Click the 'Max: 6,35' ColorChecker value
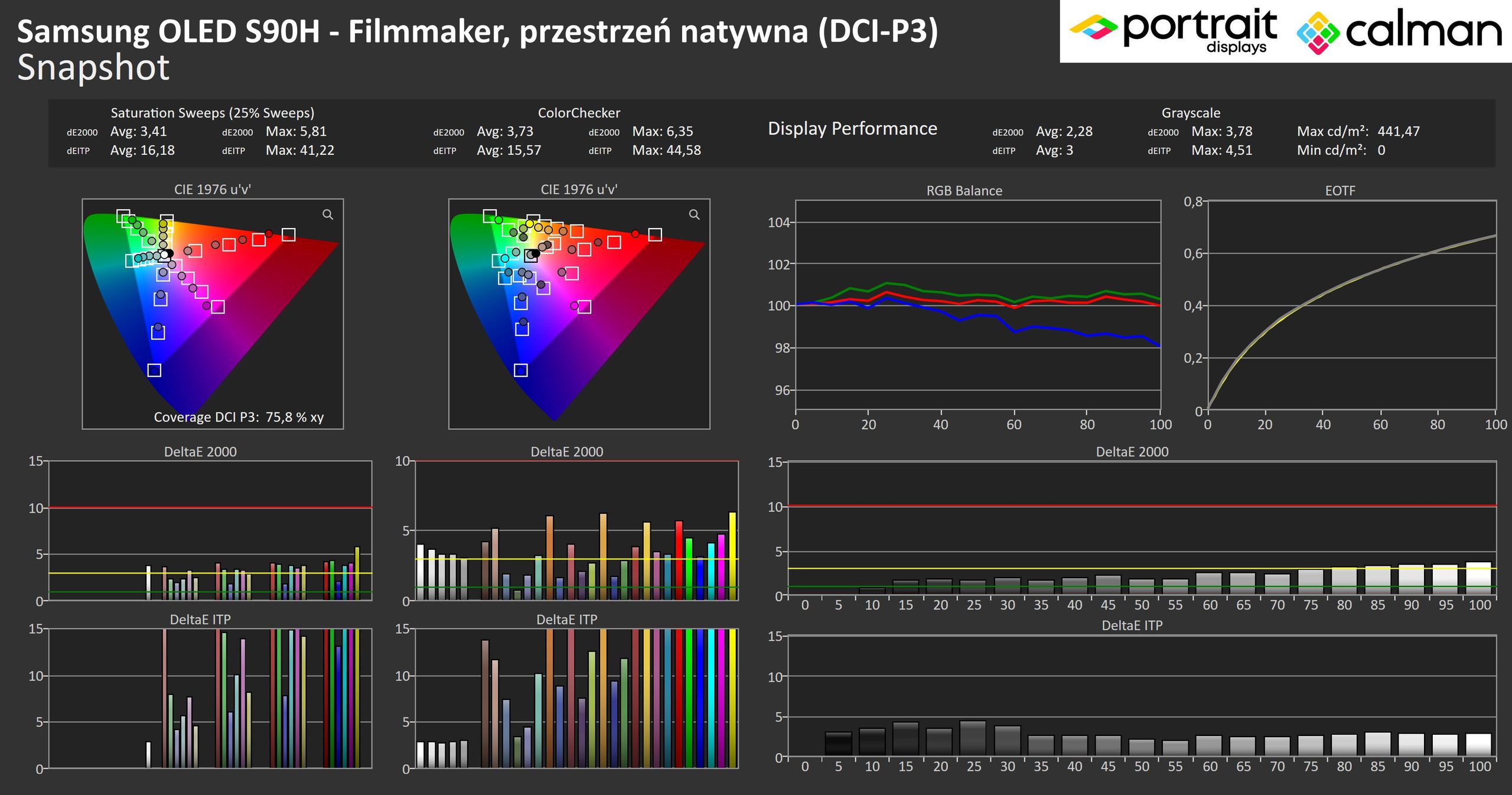 pyautogui.click(x=663, y=131)
